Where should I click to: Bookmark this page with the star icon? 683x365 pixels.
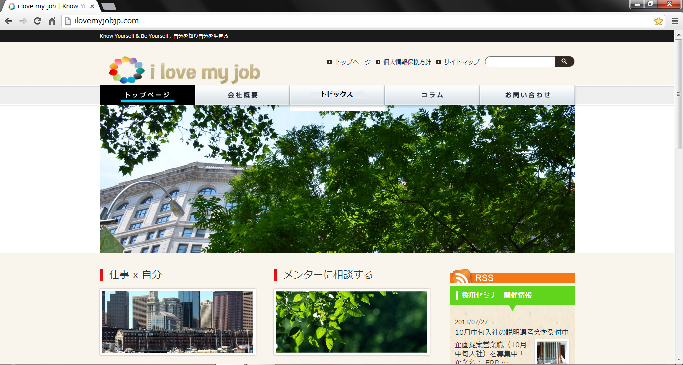pos(658,21)
